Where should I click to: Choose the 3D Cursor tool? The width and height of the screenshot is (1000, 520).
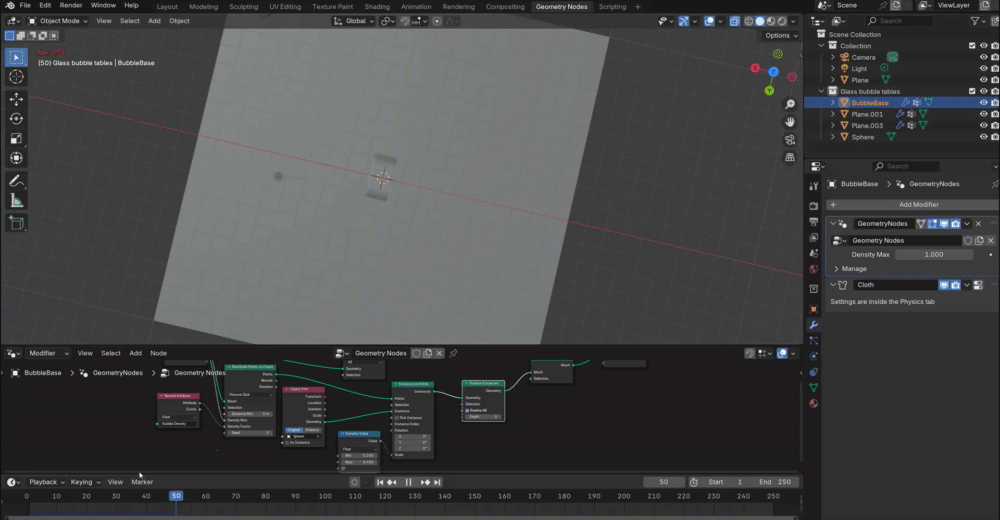click(x=16, y=77)
